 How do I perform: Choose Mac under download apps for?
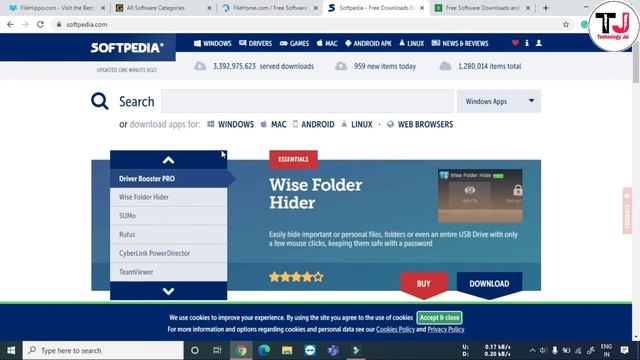[273, 124]
